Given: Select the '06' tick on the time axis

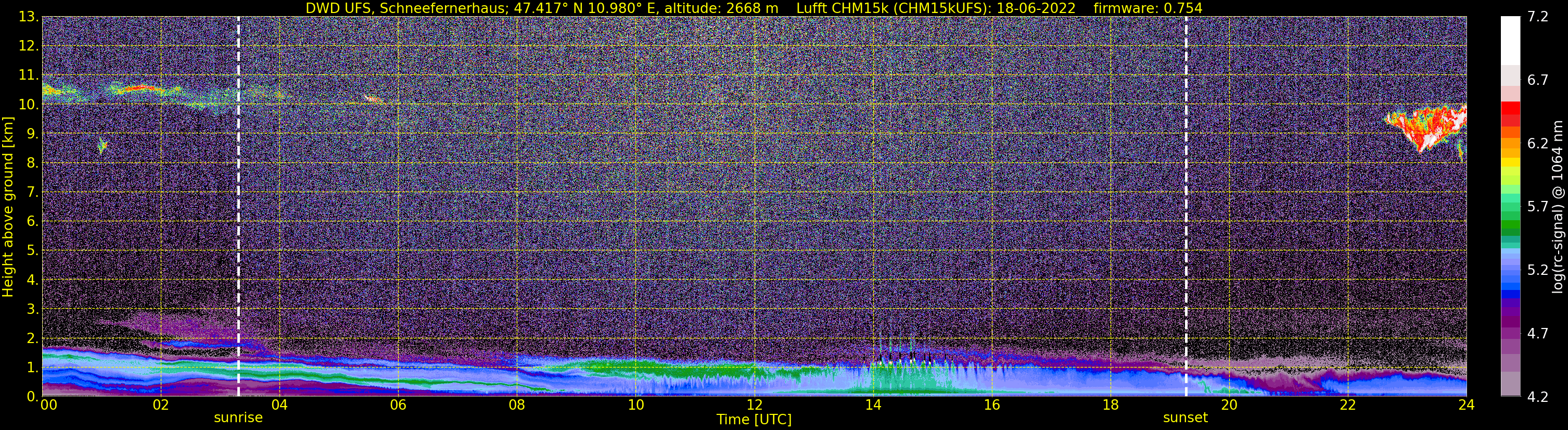Looking at the screenshot, I should coord(398,405).
